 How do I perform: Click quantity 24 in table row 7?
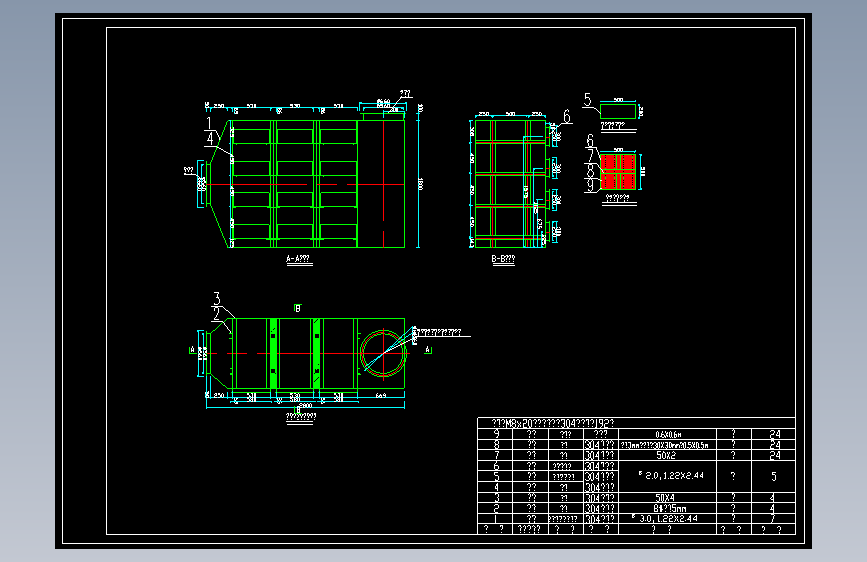(x=775, y=455)
